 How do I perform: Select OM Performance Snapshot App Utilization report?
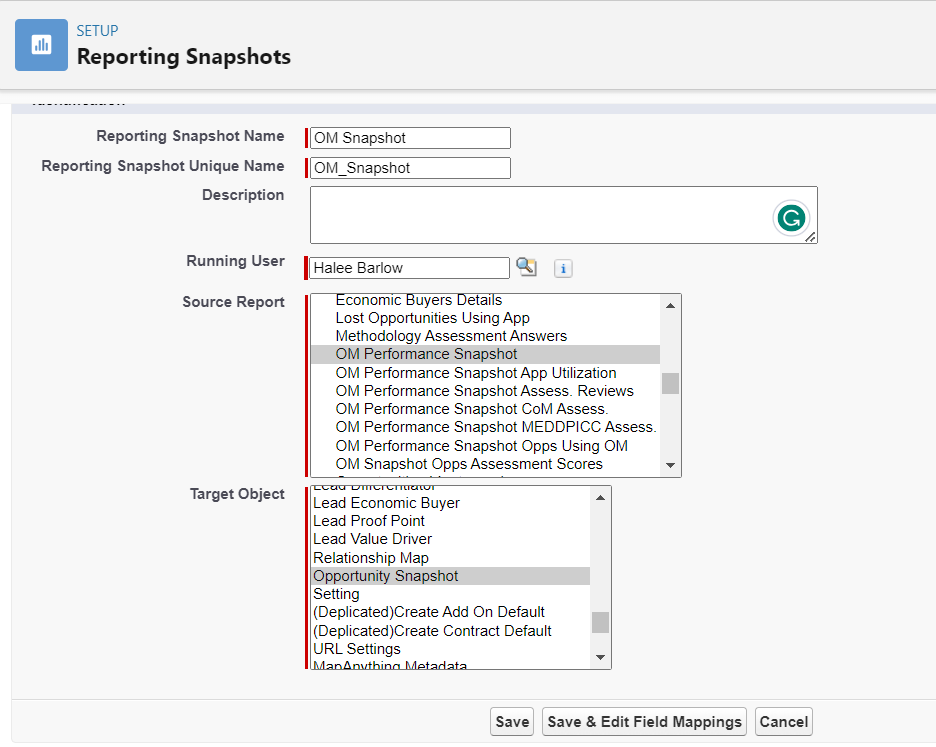[x=475, y=373]
